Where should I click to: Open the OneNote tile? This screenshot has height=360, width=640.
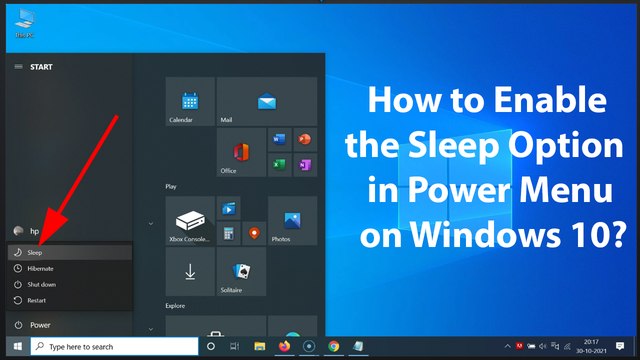point(305,165)
